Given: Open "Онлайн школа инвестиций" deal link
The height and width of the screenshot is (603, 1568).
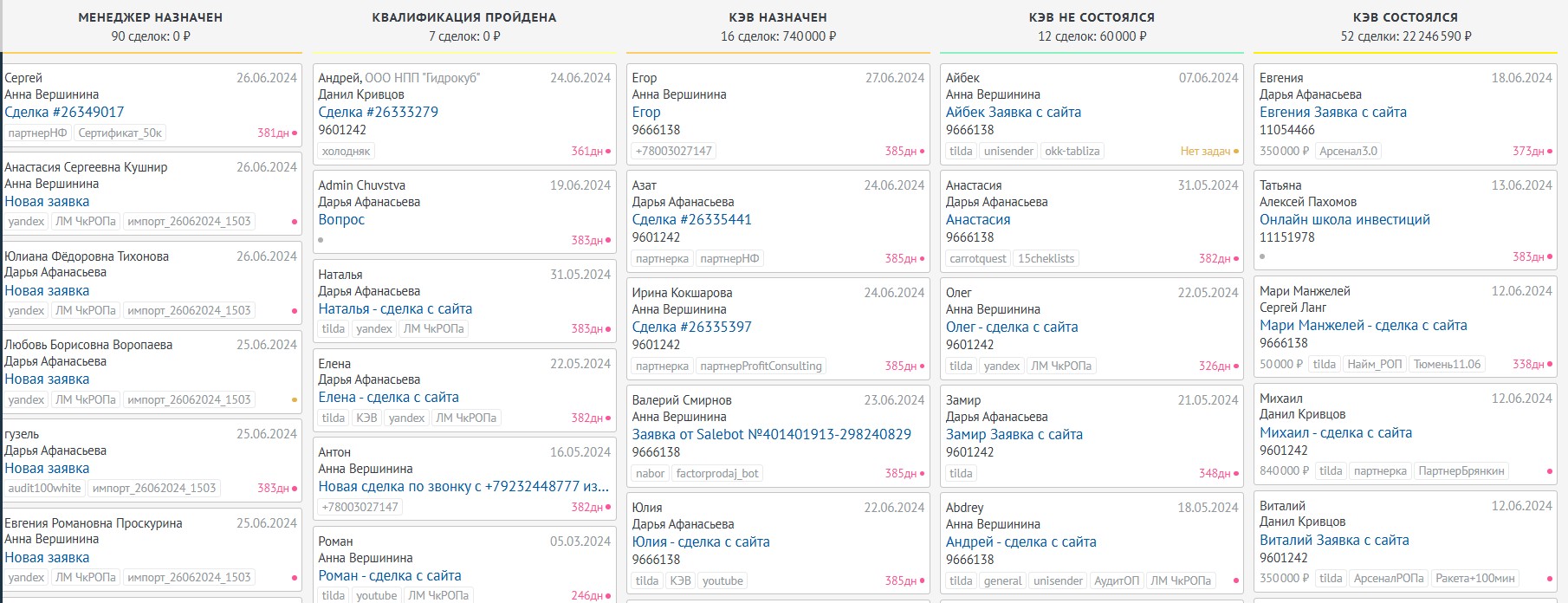Looking at the screenshot, I should (x=1344, y=219).
